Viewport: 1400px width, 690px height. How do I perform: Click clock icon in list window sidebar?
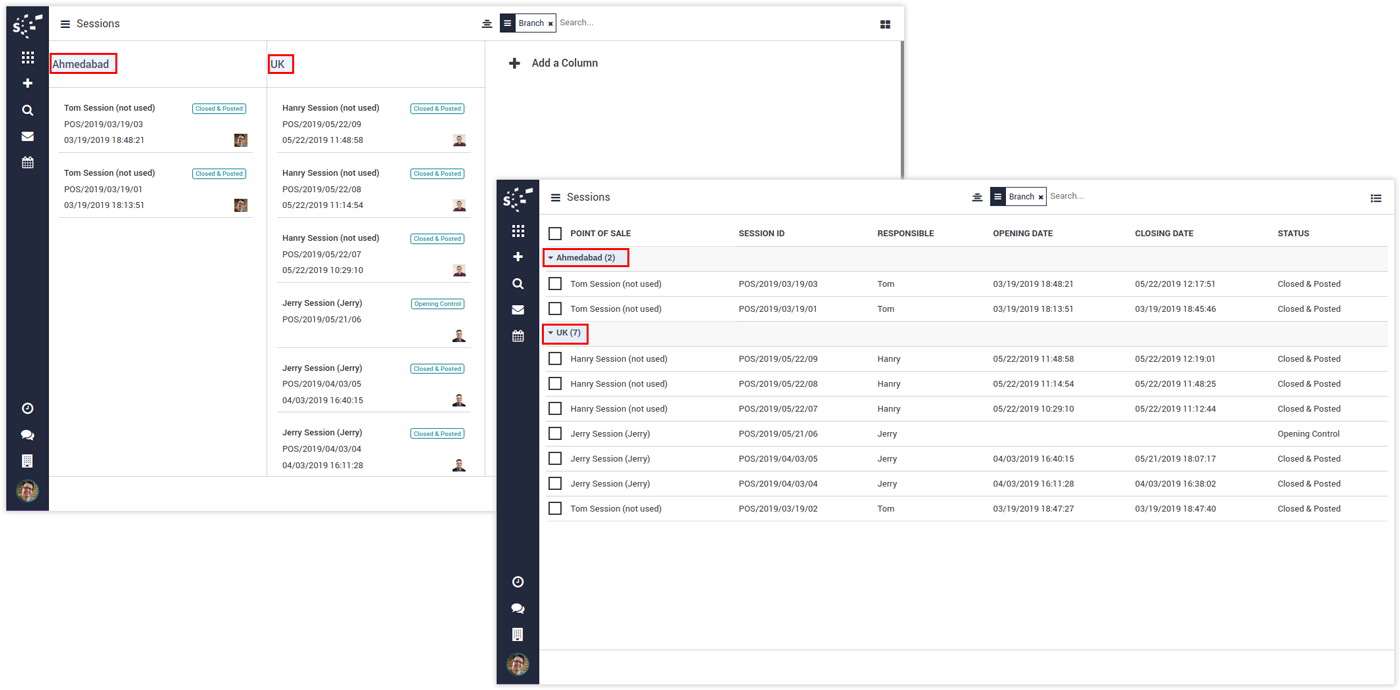pos(518,582)
